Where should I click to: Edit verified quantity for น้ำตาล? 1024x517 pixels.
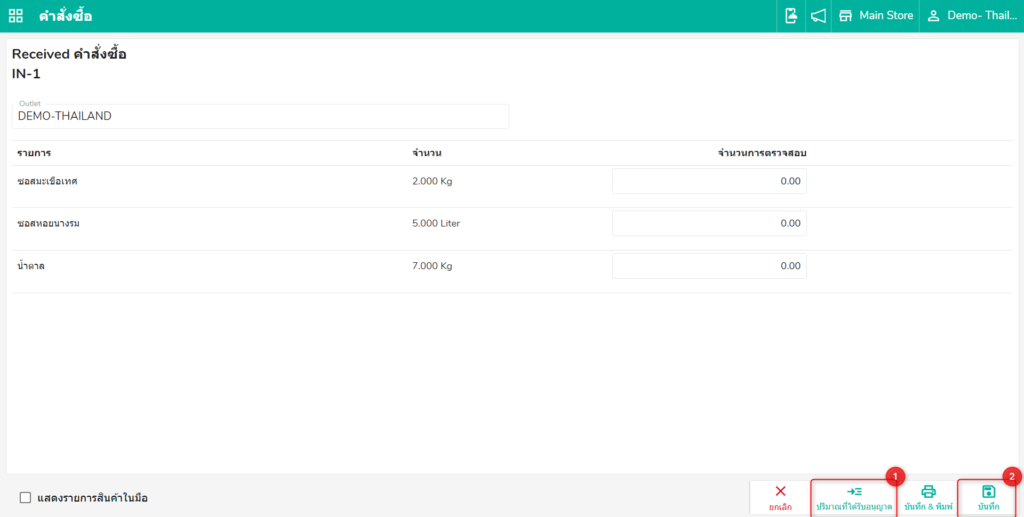click(709, 266)
